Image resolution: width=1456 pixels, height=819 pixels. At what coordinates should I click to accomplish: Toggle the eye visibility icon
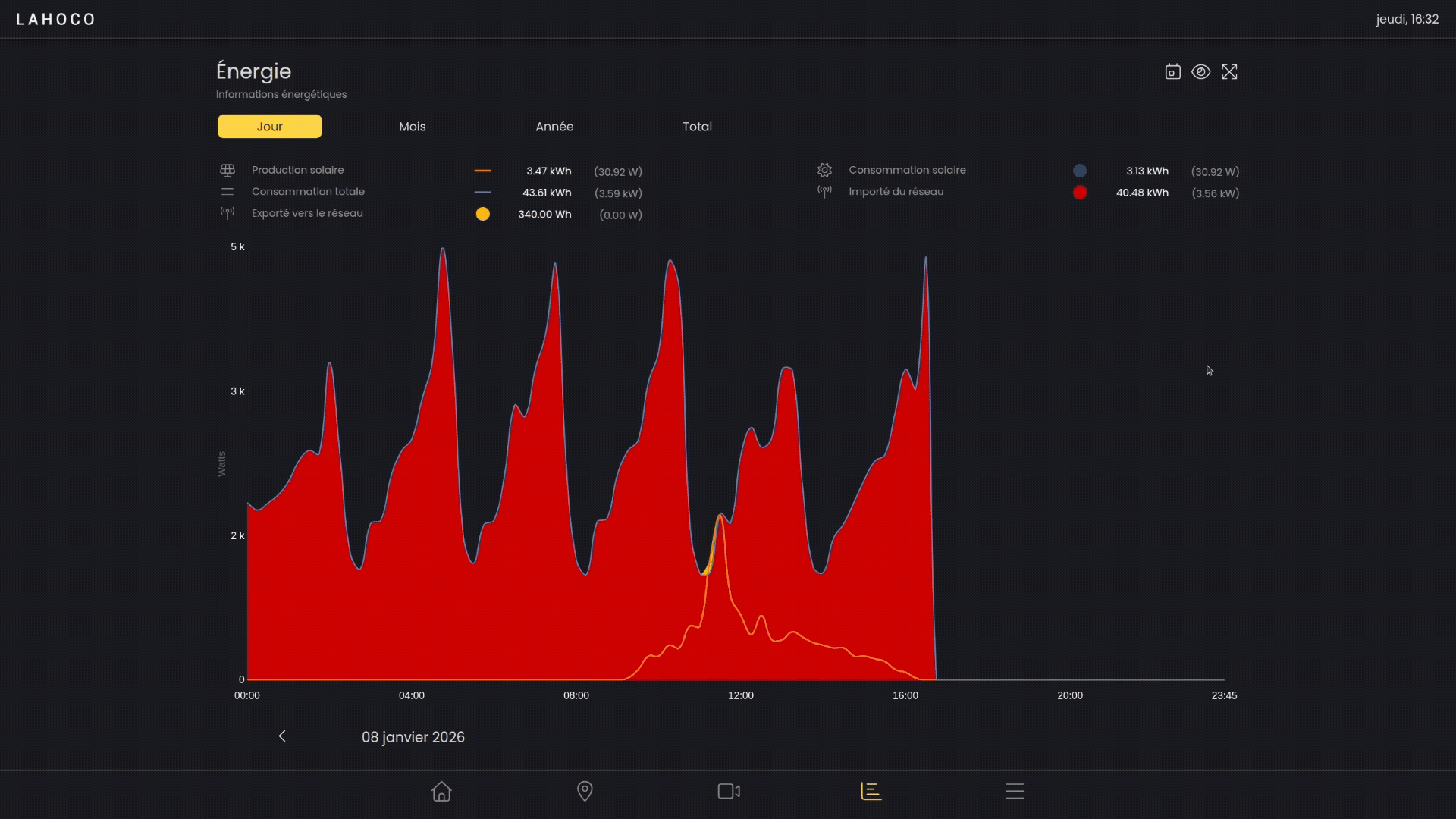[x=1200, y=72]
